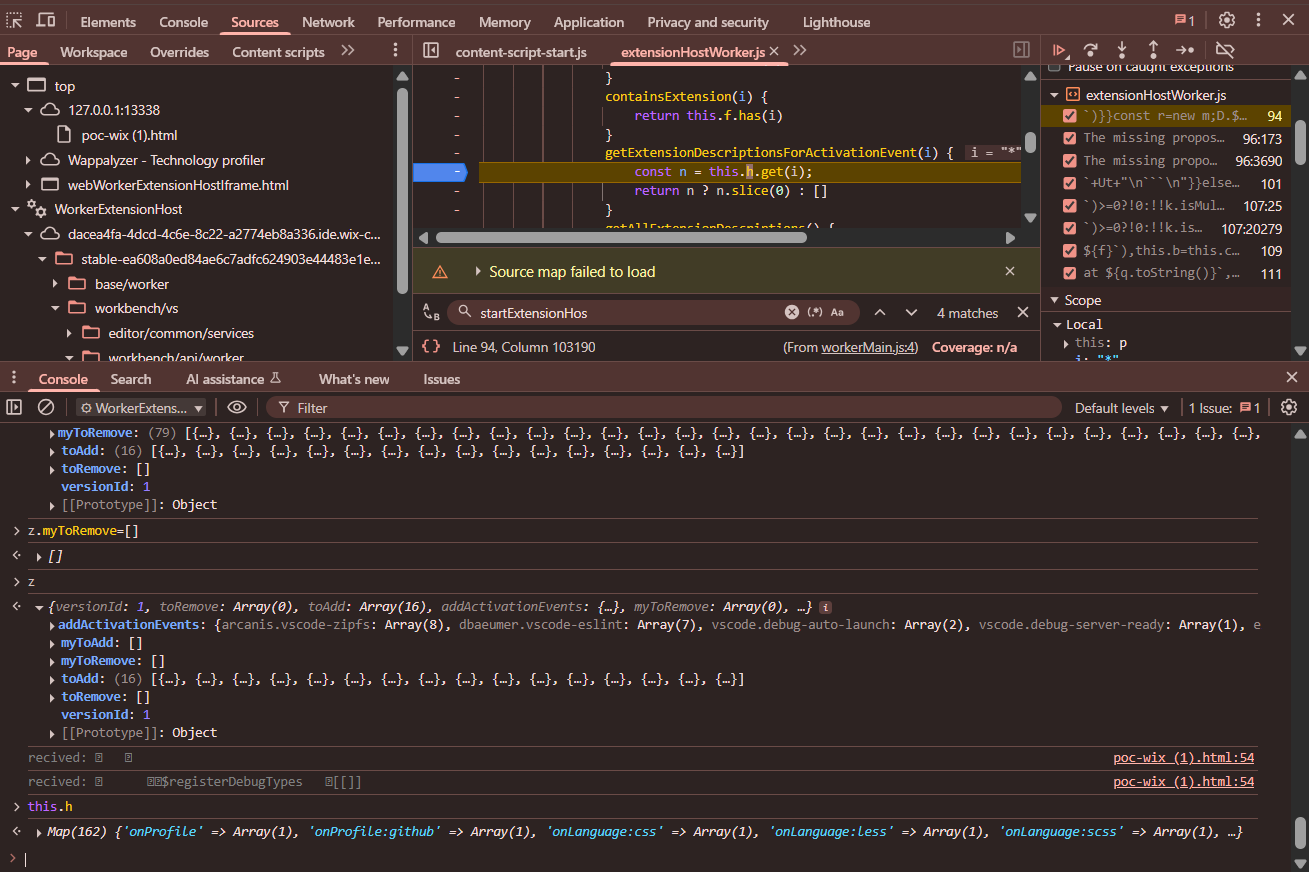Open the Elements tab
The height and width of the screenshot is (872, 1309).
tap(108, 22)
